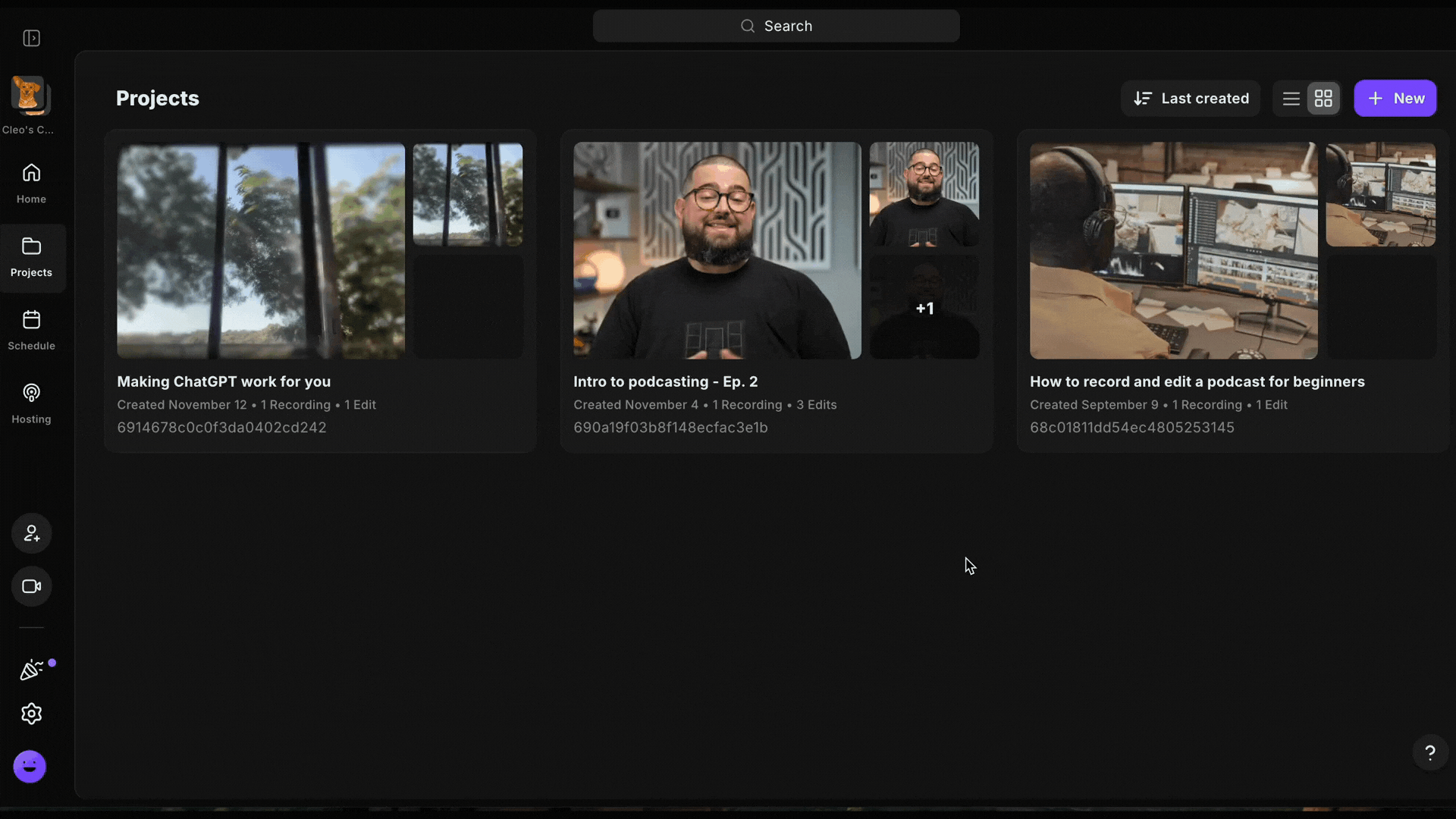Open the Making ChatGPT work for you project title
The height and width of the screenshot is (819, 1456).
(224, 381)
